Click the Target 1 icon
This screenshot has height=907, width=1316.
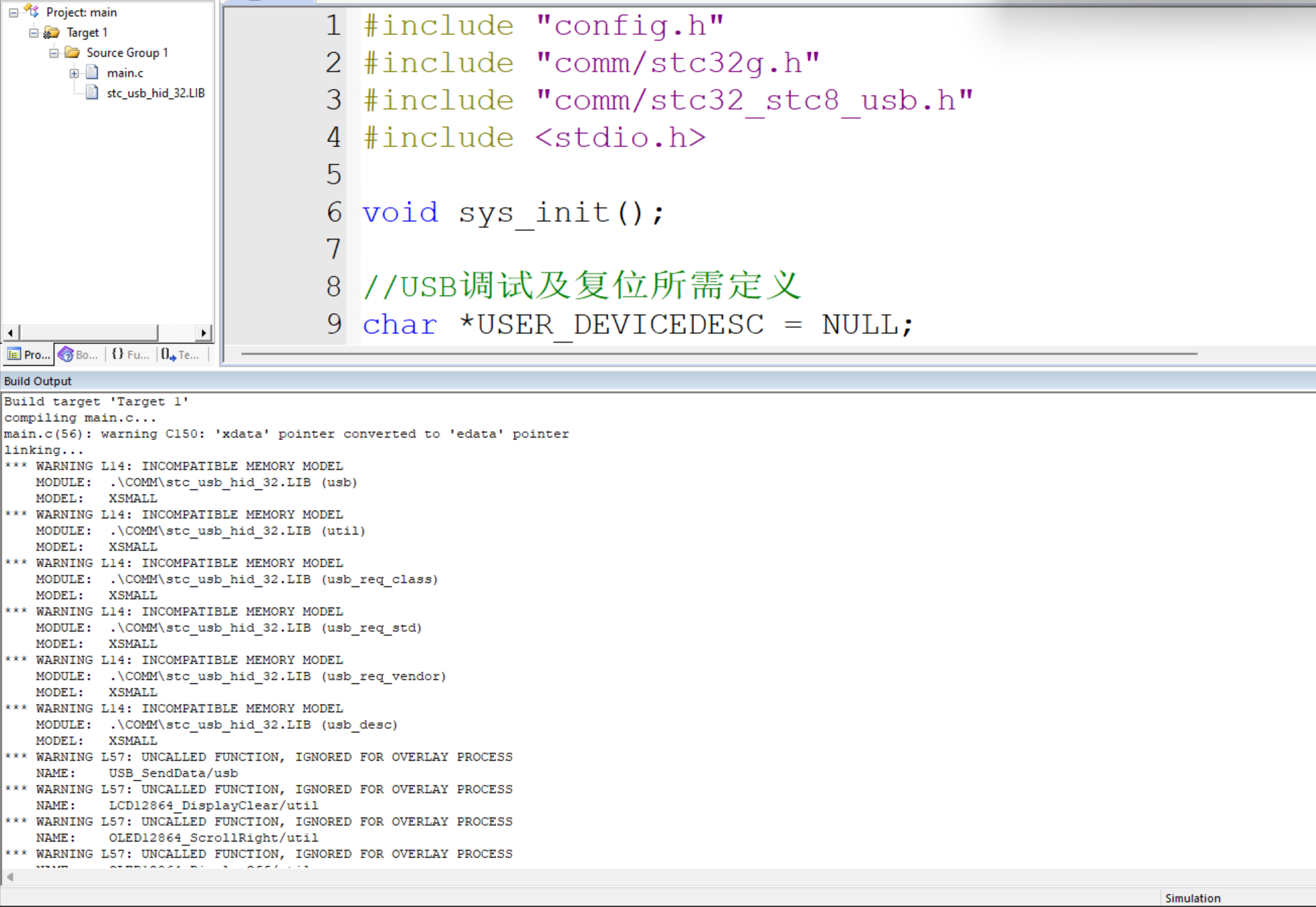coord(51,32)
